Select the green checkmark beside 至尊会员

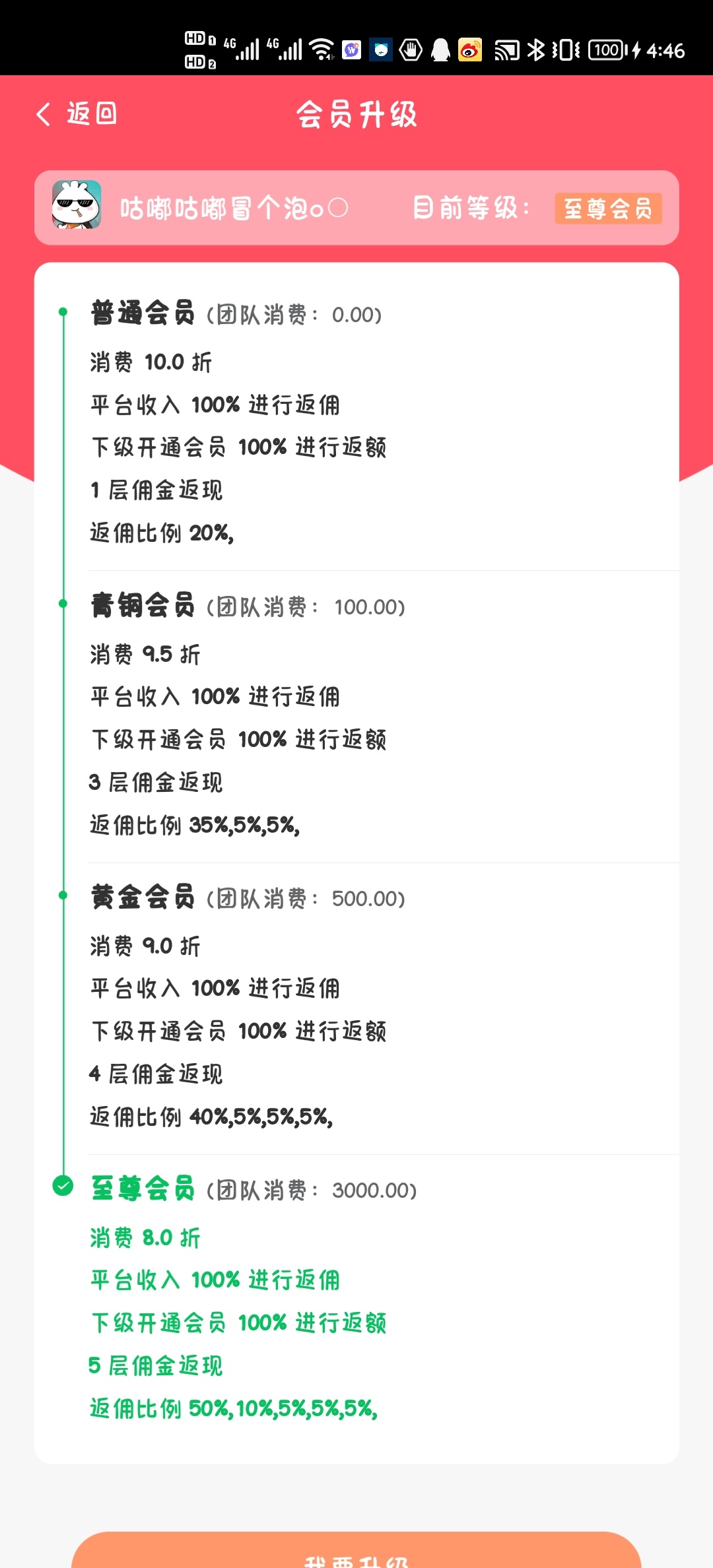(x=63, y=1186)
